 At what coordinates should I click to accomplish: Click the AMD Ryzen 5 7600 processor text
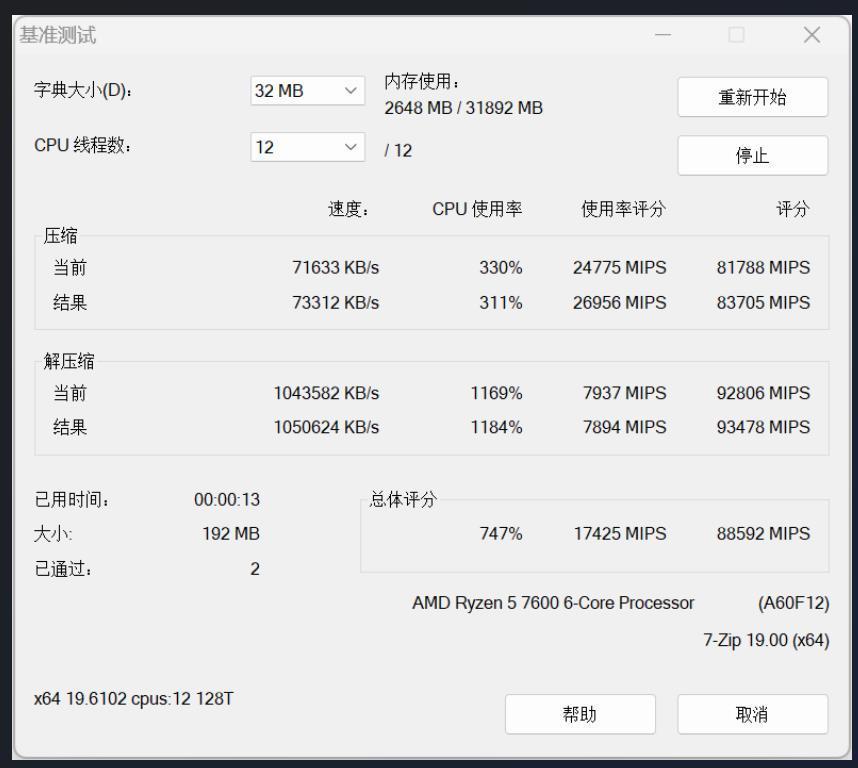coord(552,603)
